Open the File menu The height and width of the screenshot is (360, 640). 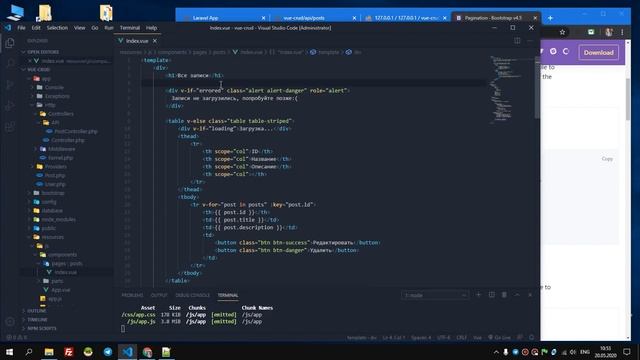tap(21, 28)
